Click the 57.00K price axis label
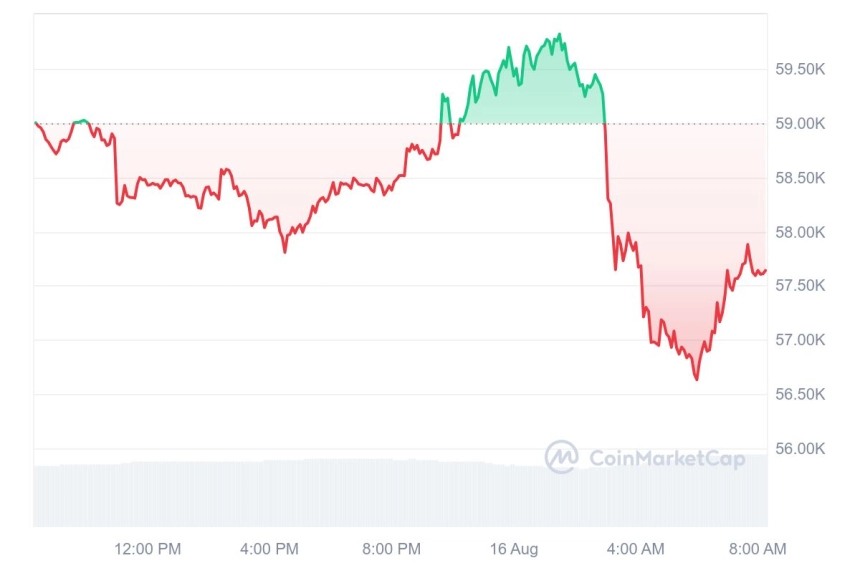Viewport: 860px width, 573px height. (x=800, y=340)
